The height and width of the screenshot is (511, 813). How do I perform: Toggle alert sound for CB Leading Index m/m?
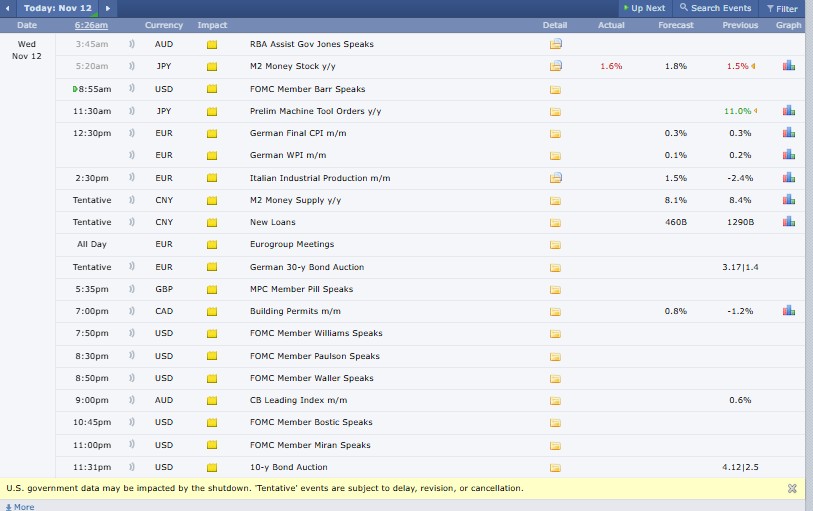pyautogui.click(x=132, y=400)
